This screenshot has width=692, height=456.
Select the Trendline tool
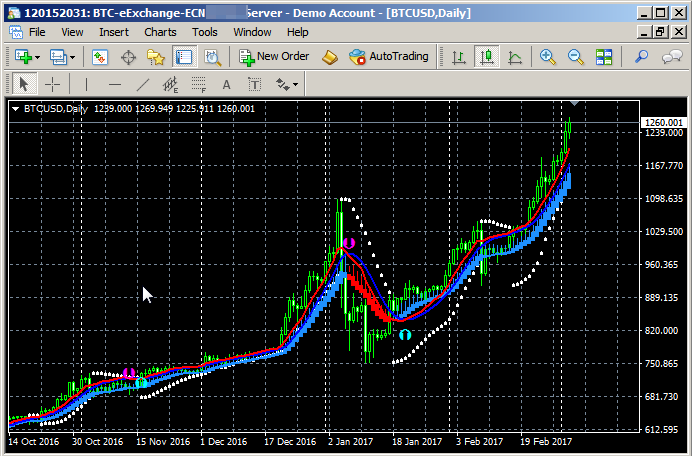(x=143, y=84)
